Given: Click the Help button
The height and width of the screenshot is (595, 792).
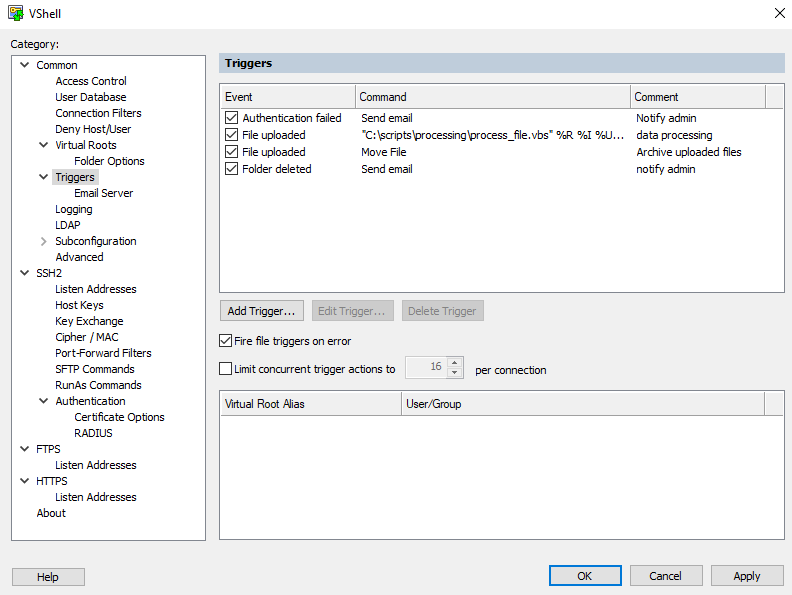Looking at the screenshot, I should (x=48, y=577).
